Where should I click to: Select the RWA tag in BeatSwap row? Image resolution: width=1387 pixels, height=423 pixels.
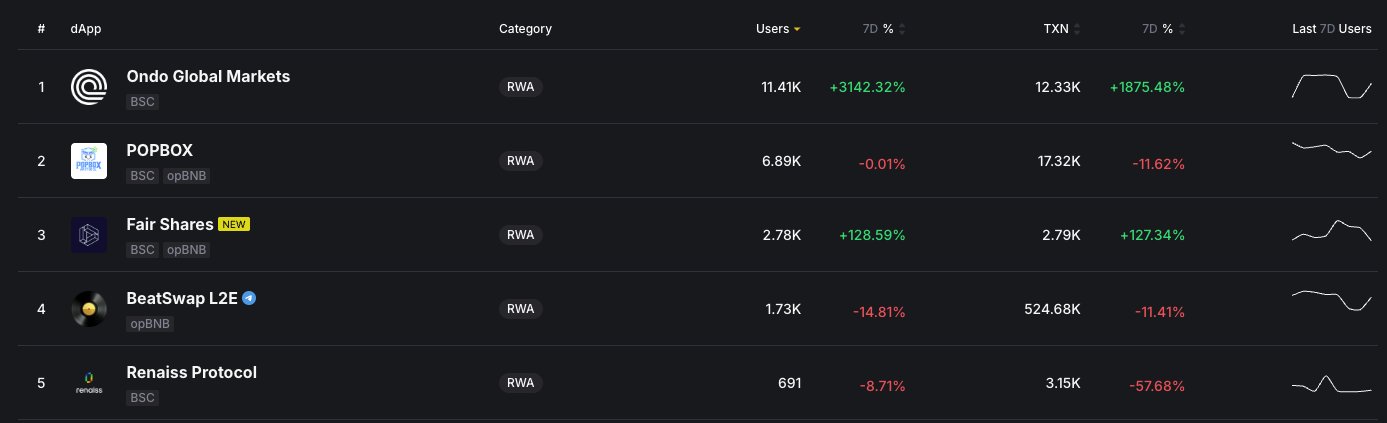pyautogui.click(x=520, y=309)
